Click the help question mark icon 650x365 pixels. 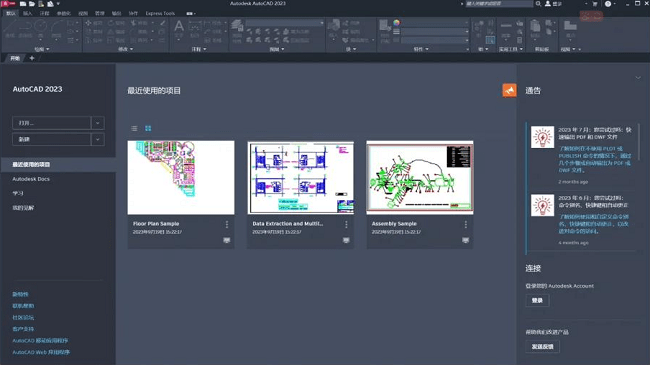[608, 4]
